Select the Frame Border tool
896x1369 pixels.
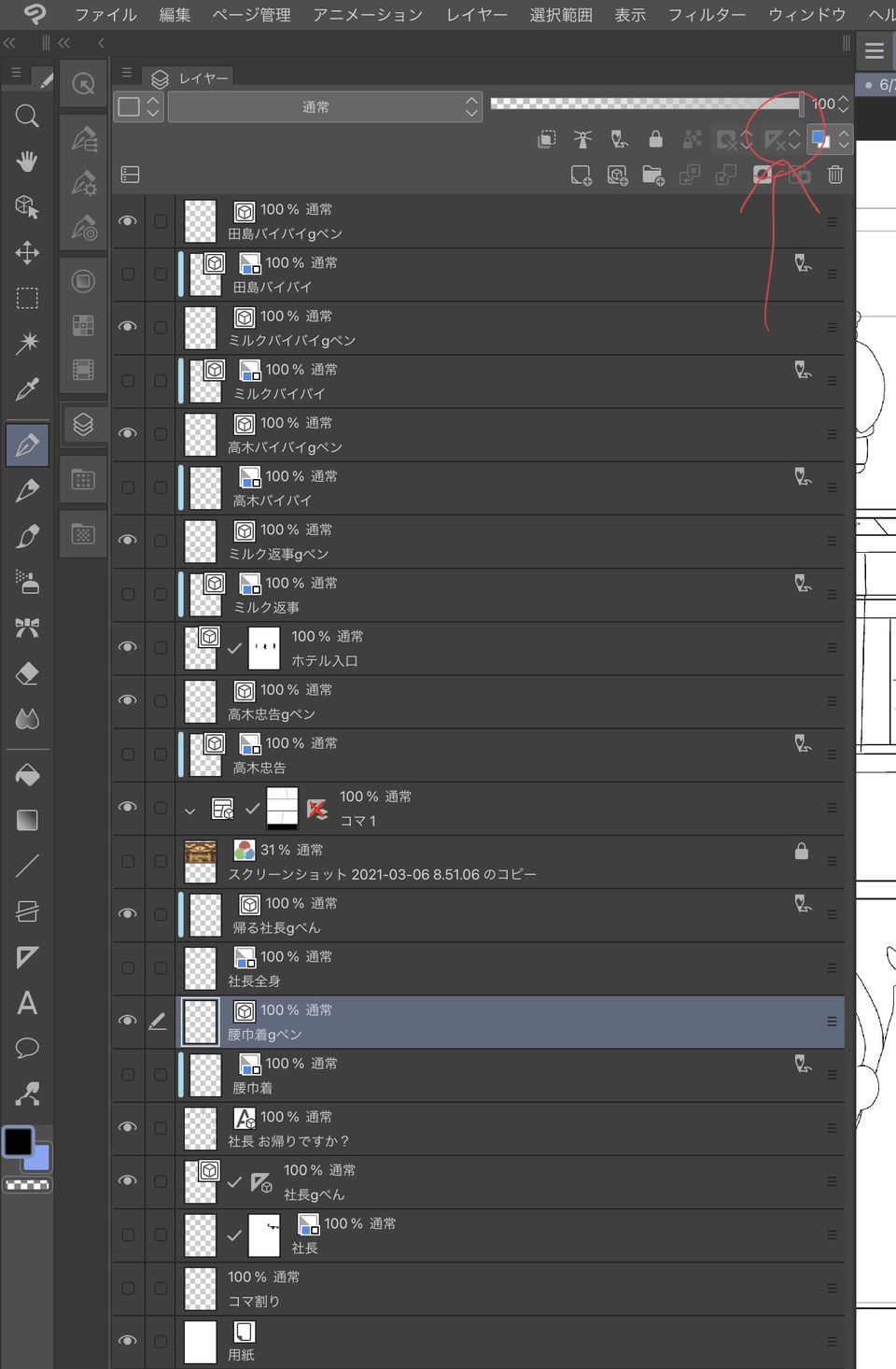27,911
